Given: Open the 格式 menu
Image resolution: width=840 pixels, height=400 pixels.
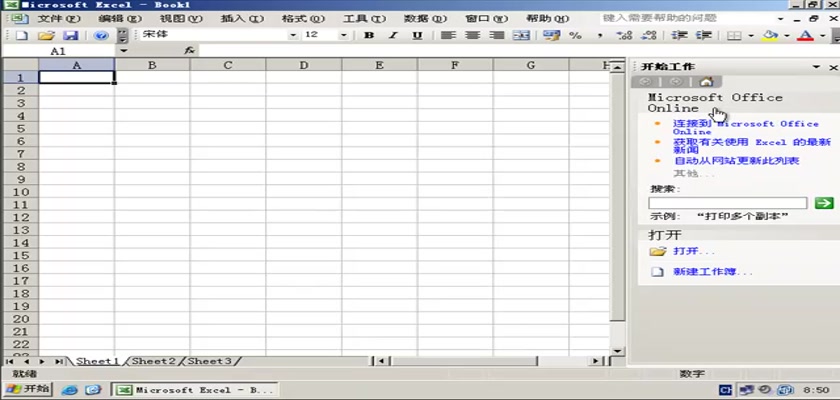Looking at the screenshot, I should click(x=303, y=19).
